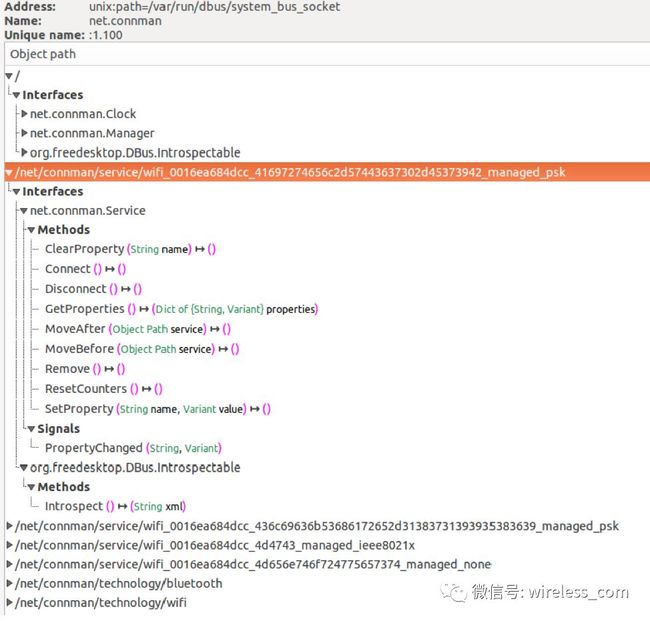The image size is (650, 621).
Task: Select the GetProperties method
Action: (182, 309)
